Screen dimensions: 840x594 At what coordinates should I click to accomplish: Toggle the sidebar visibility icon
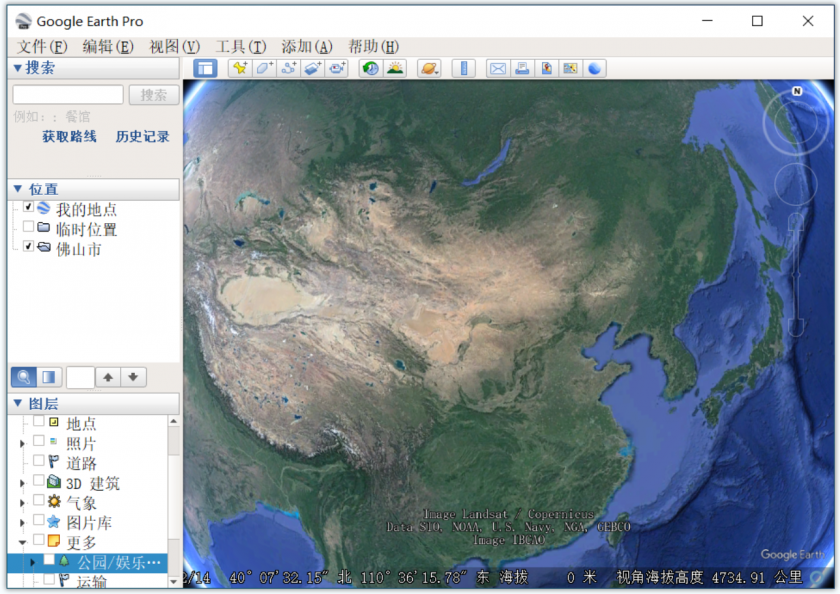pos(205,69)
